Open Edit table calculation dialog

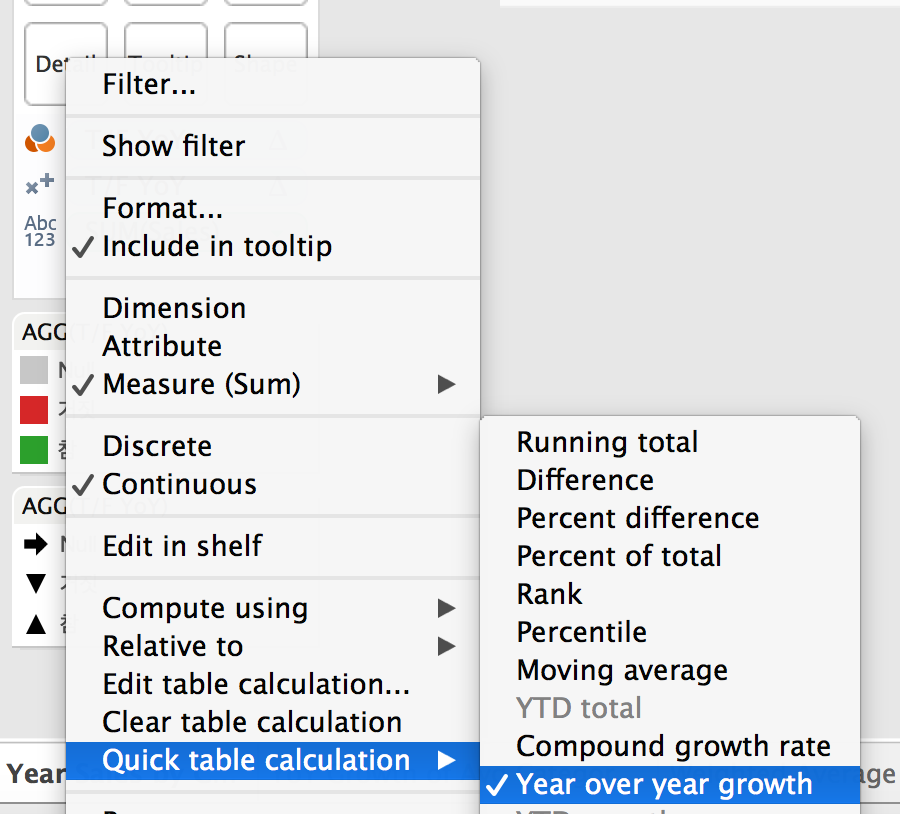pyautogui.click(x=256, y=684)
